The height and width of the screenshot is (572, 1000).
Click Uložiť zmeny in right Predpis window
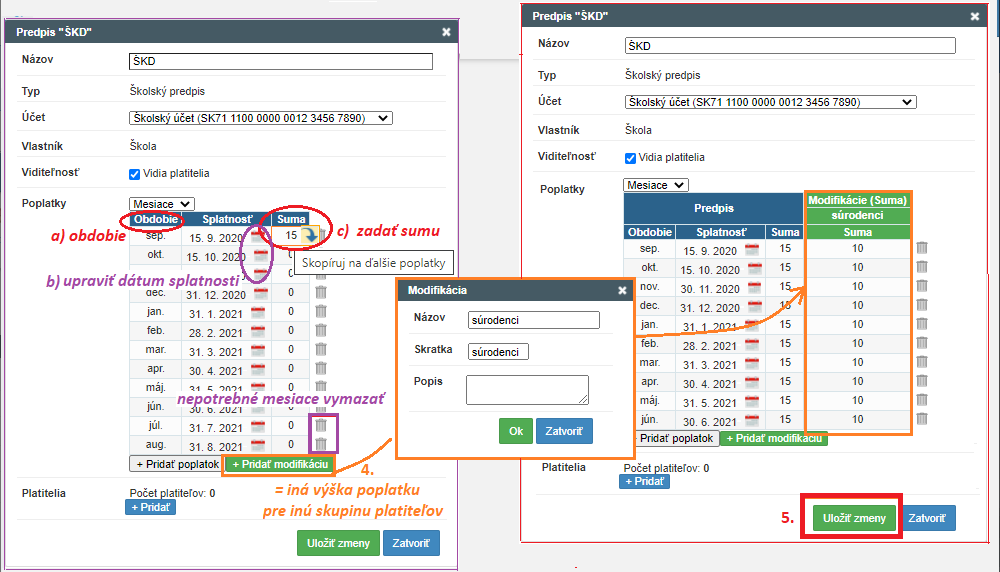click(854, 518)
